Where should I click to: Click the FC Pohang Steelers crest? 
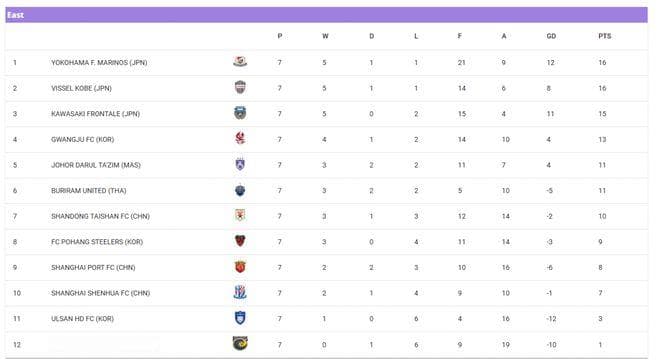click(240, 241)
